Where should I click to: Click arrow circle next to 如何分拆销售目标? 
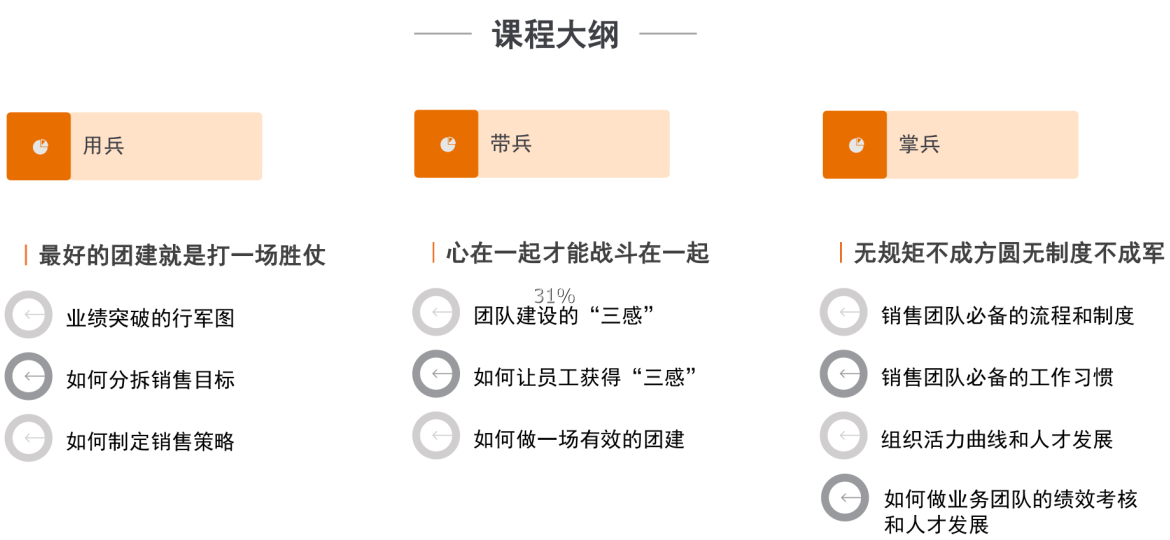pyautogui.click(x=28, y=376)
